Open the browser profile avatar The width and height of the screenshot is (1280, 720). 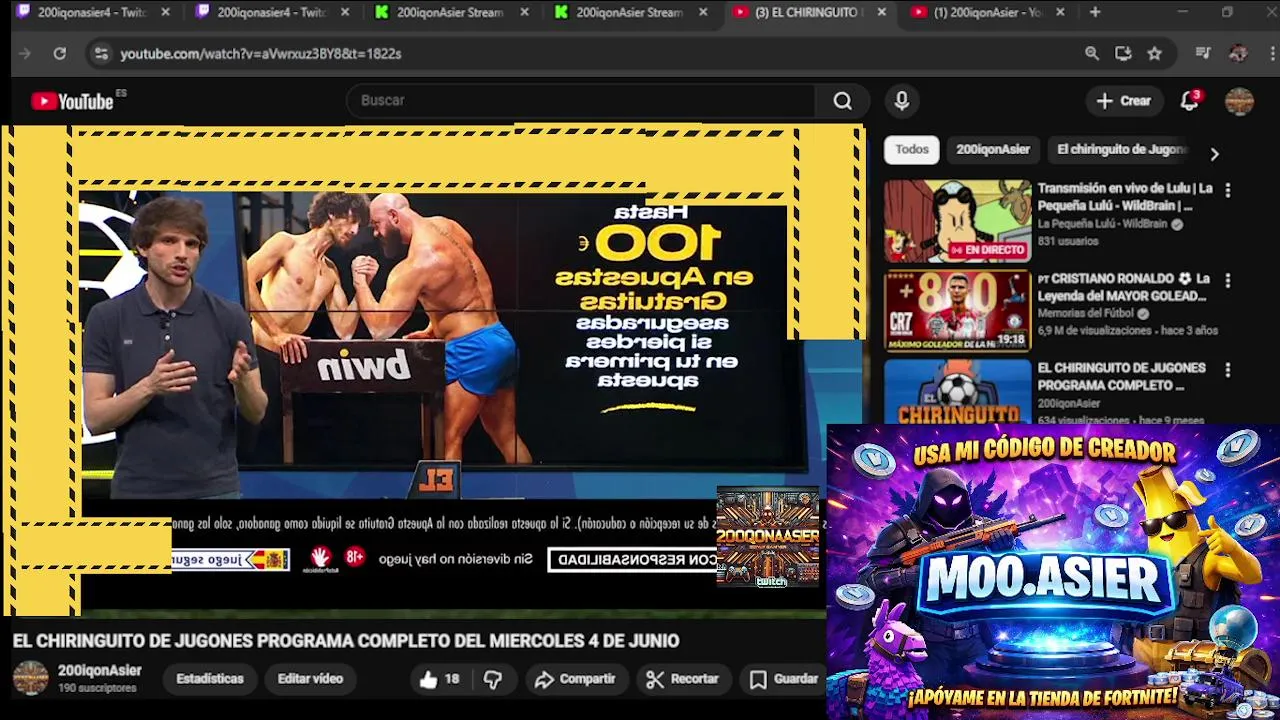coord(1238,53)
